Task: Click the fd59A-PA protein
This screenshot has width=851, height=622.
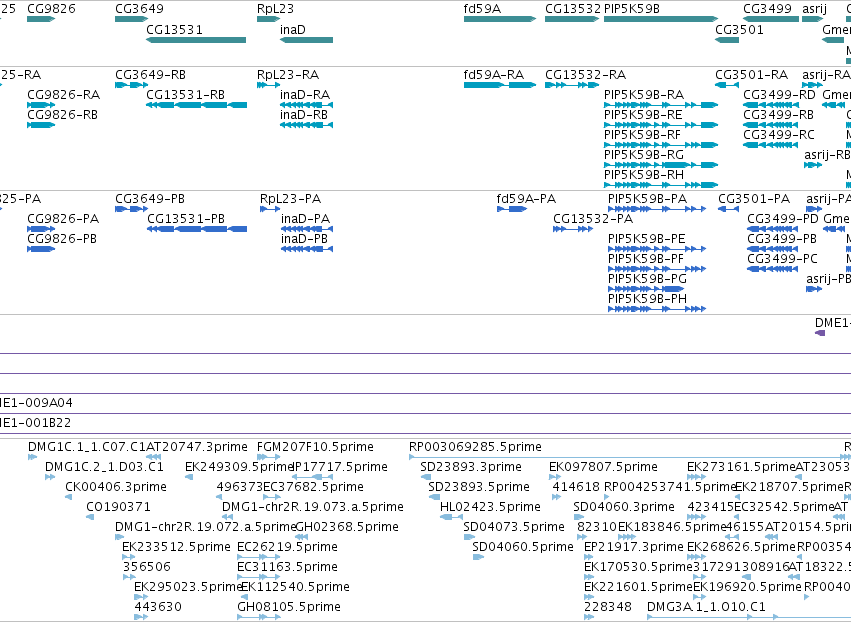Action: pos(512,208)
